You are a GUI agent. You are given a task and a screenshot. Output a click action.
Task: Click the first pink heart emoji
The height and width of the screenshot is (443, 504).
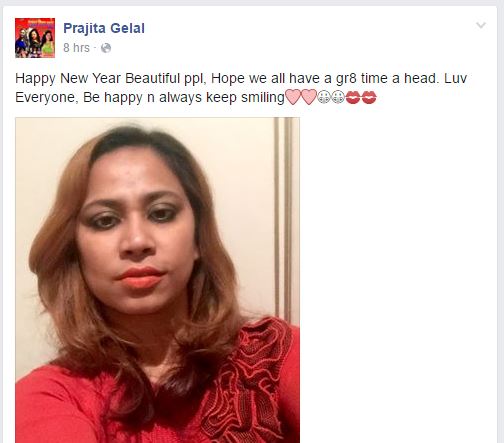293,97
